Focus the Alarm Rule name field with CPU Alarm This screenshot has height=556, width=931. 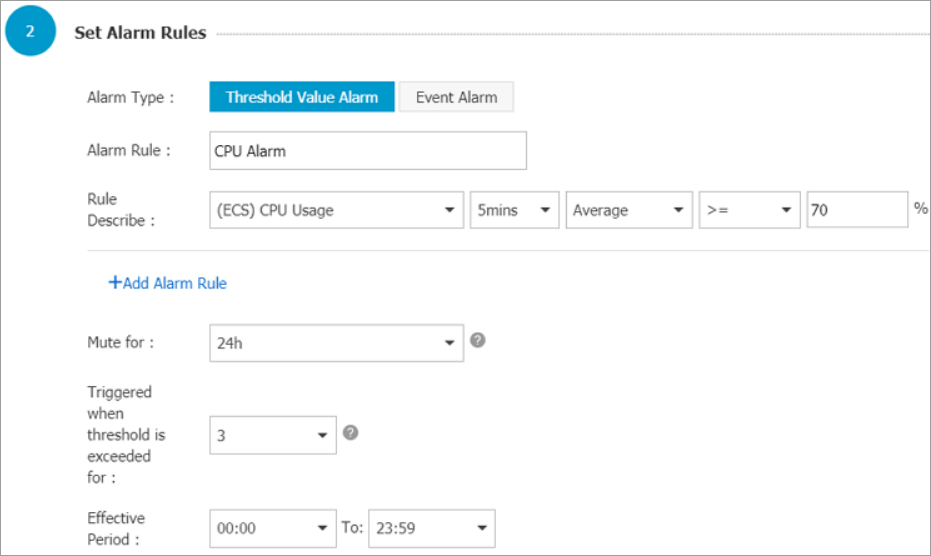pyautogui.click(x=368, y=151)
